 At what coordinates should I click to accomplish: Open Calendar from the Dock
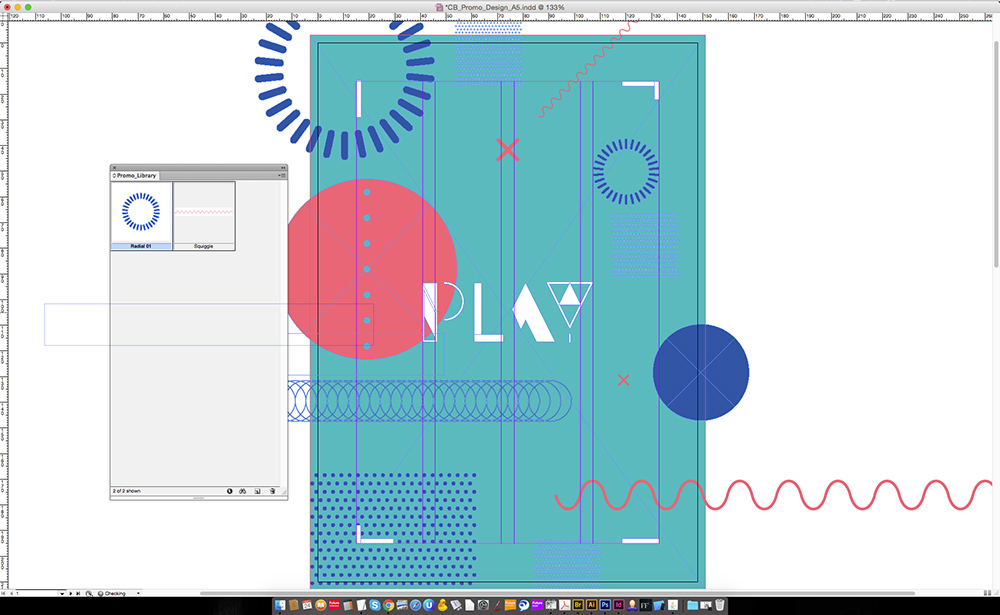click(307, 605)
